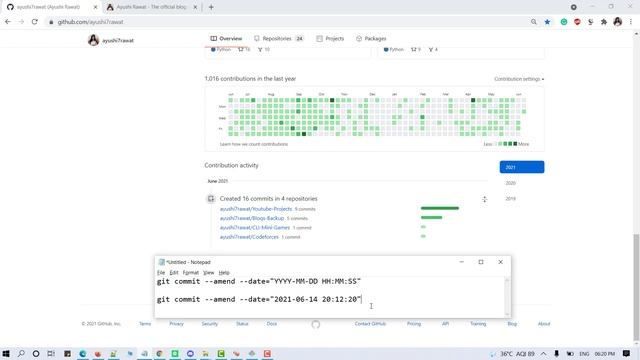This screenshot has width=640, height=360.
Task: Select the 2021 year filter button
Action: click(522, 167)
